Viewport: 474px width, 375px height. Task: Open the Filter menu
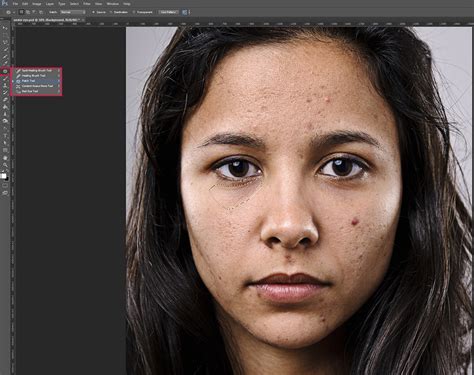point(87,4)
